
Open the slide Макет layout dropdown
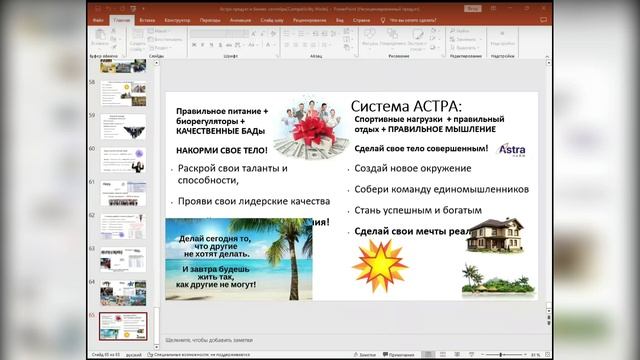[x=158, y=31]
